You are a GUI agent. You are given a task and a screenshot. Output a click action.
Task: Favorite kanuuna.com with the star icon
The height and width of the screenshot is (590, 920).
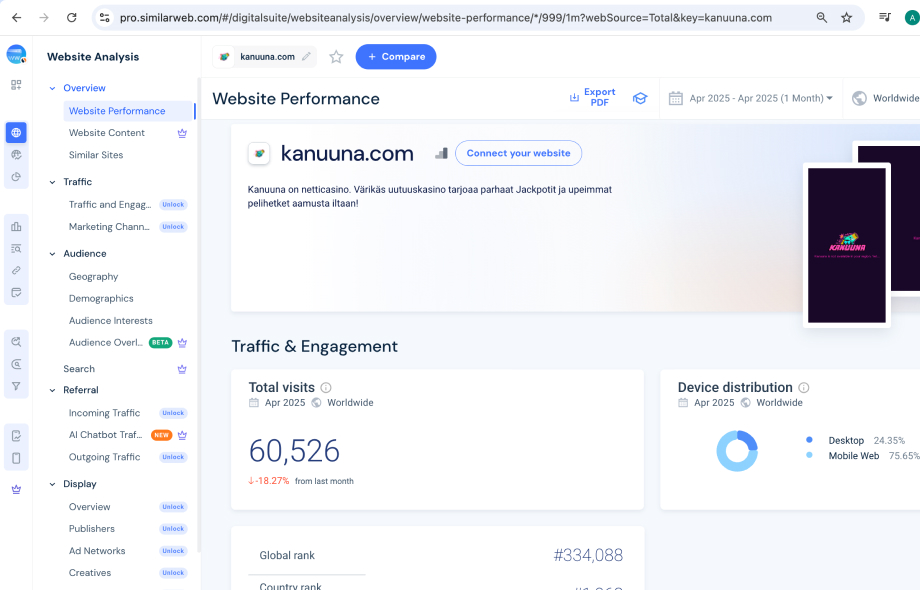coord(336,57)
